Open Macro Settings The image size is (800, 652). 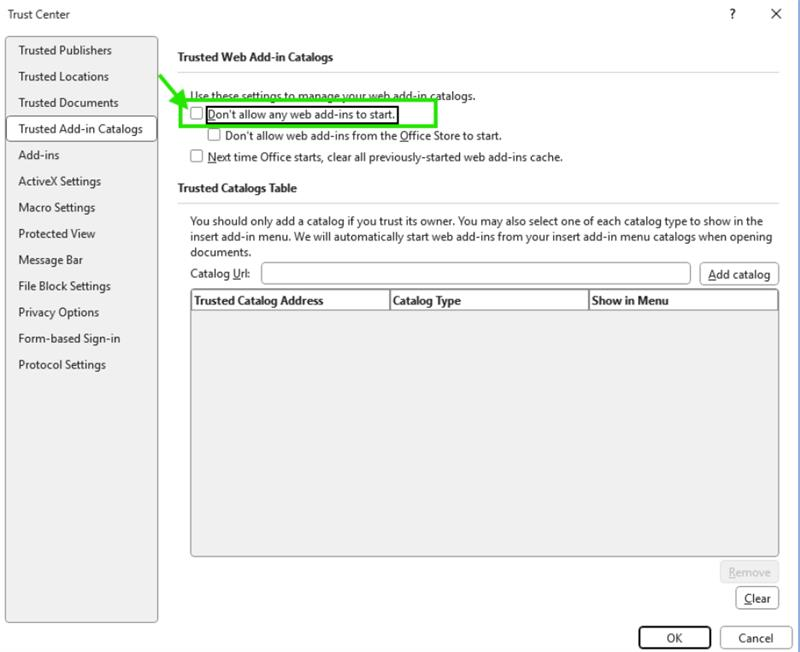(x=52, y=207)
